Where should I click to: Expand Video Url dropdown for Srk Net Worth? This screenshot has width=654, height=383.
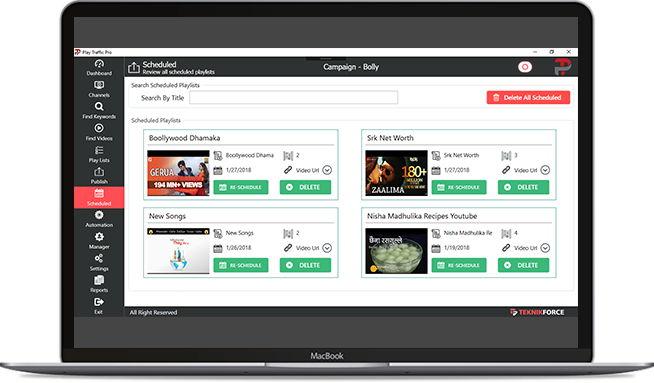(545, 170)
